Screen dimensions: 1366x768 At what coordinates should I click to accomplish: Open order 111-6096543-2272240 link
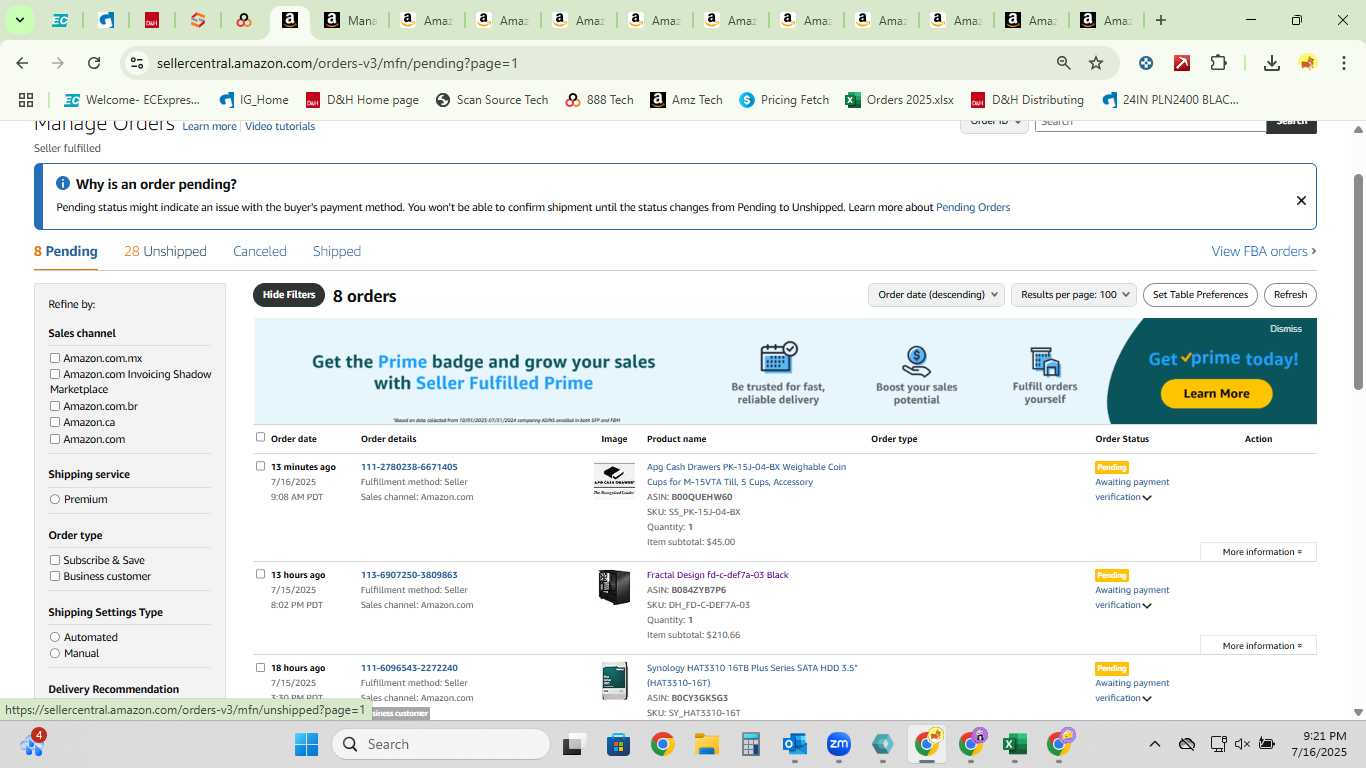point(409,668)
